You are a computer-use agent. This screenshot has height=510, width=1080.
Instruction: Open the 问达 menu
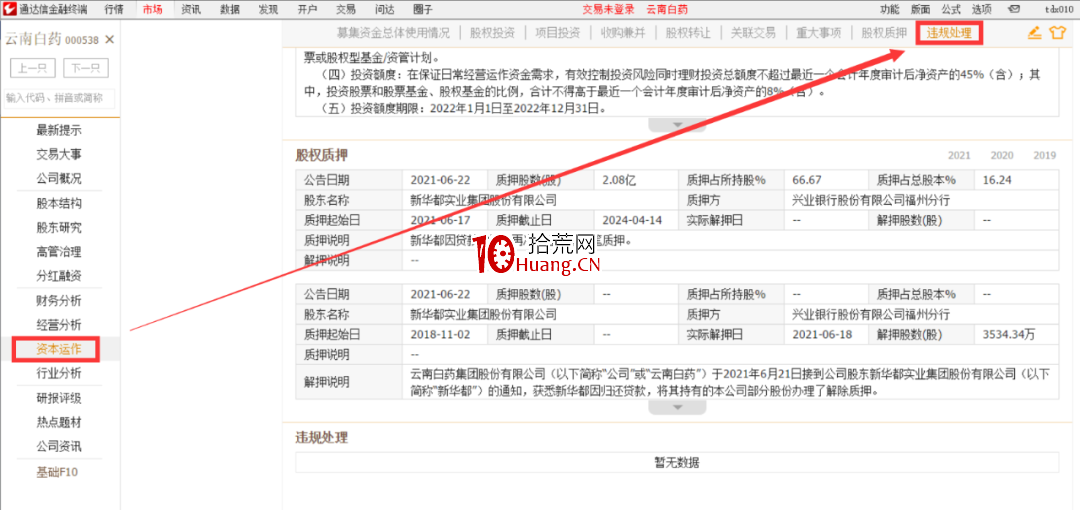pos(384,9)
